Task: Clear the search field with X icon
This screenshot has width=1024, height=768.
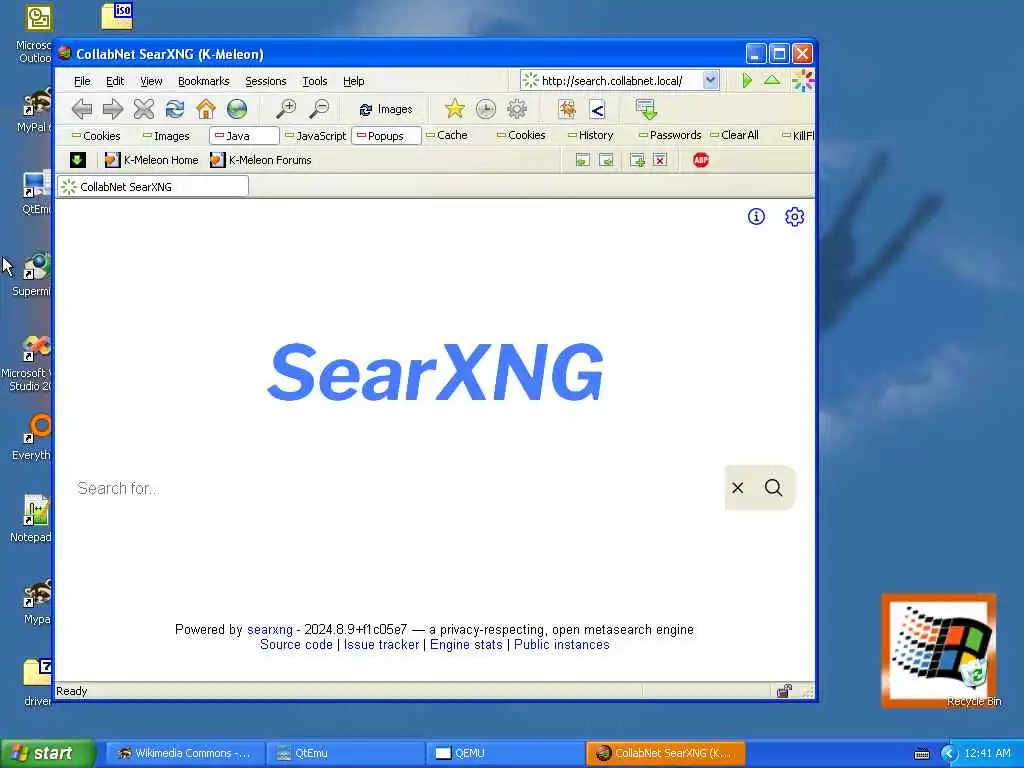Action: point(738,488)
